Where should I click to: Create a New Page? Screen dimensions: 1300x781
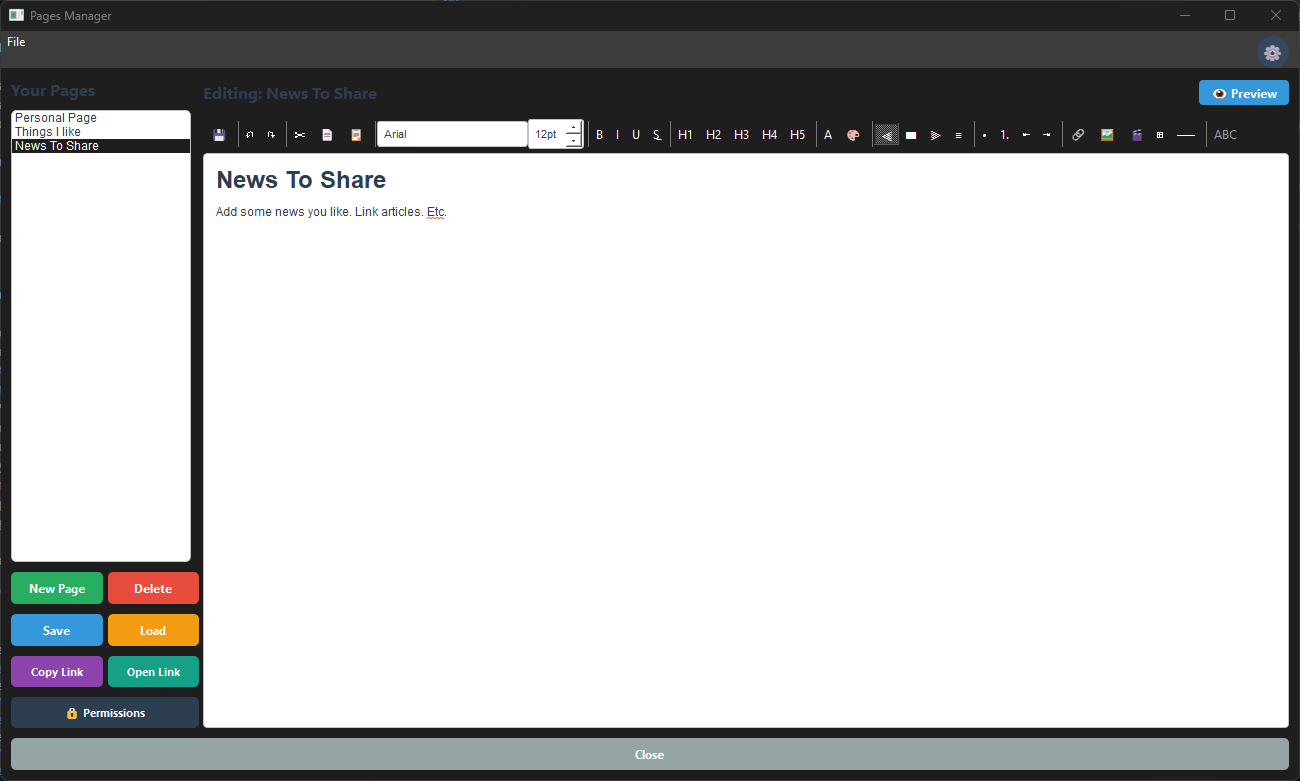pos(57,589)
